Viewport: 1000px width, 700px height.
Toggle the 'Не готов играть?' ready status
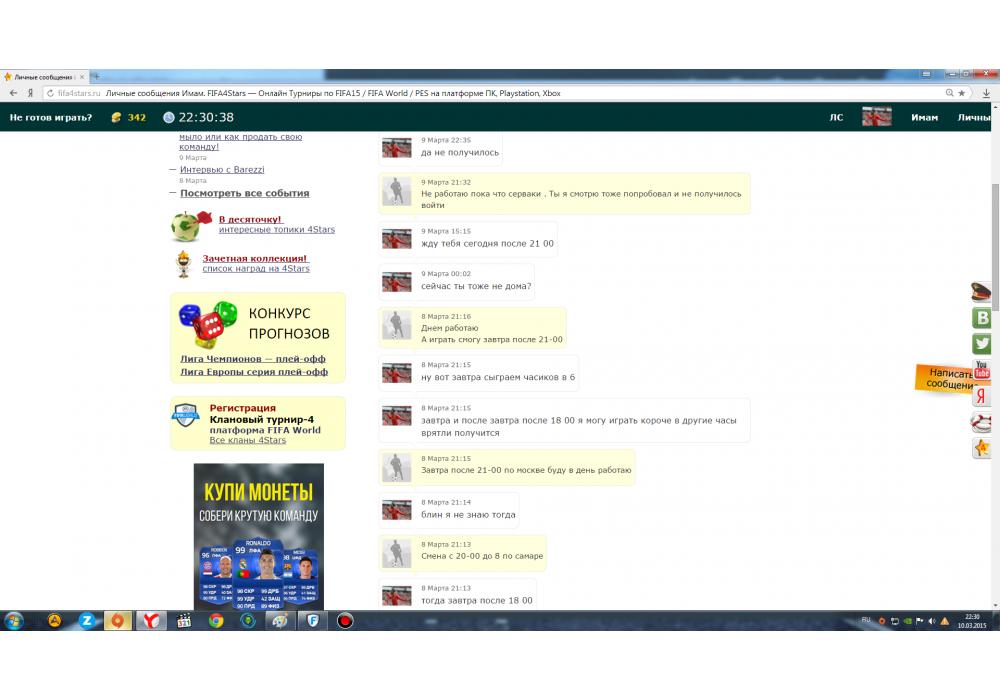click(x=51, y=117)
